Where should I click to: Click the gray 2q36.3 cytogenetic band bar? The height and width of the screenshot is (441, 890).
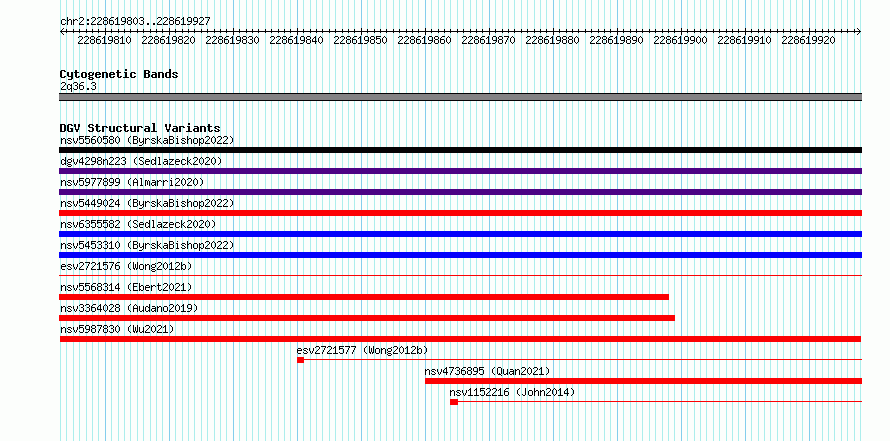460,97
